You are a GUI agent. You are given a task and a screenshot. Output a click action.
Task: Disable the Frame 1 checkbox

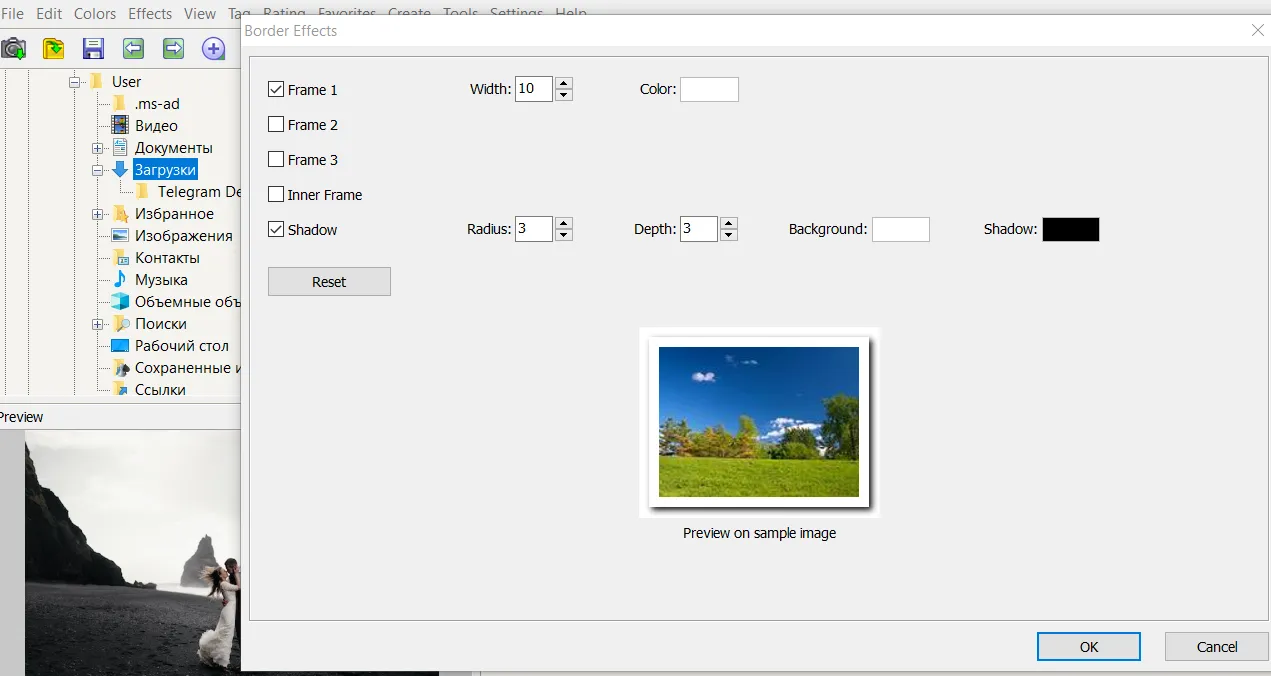click(277, 90)
